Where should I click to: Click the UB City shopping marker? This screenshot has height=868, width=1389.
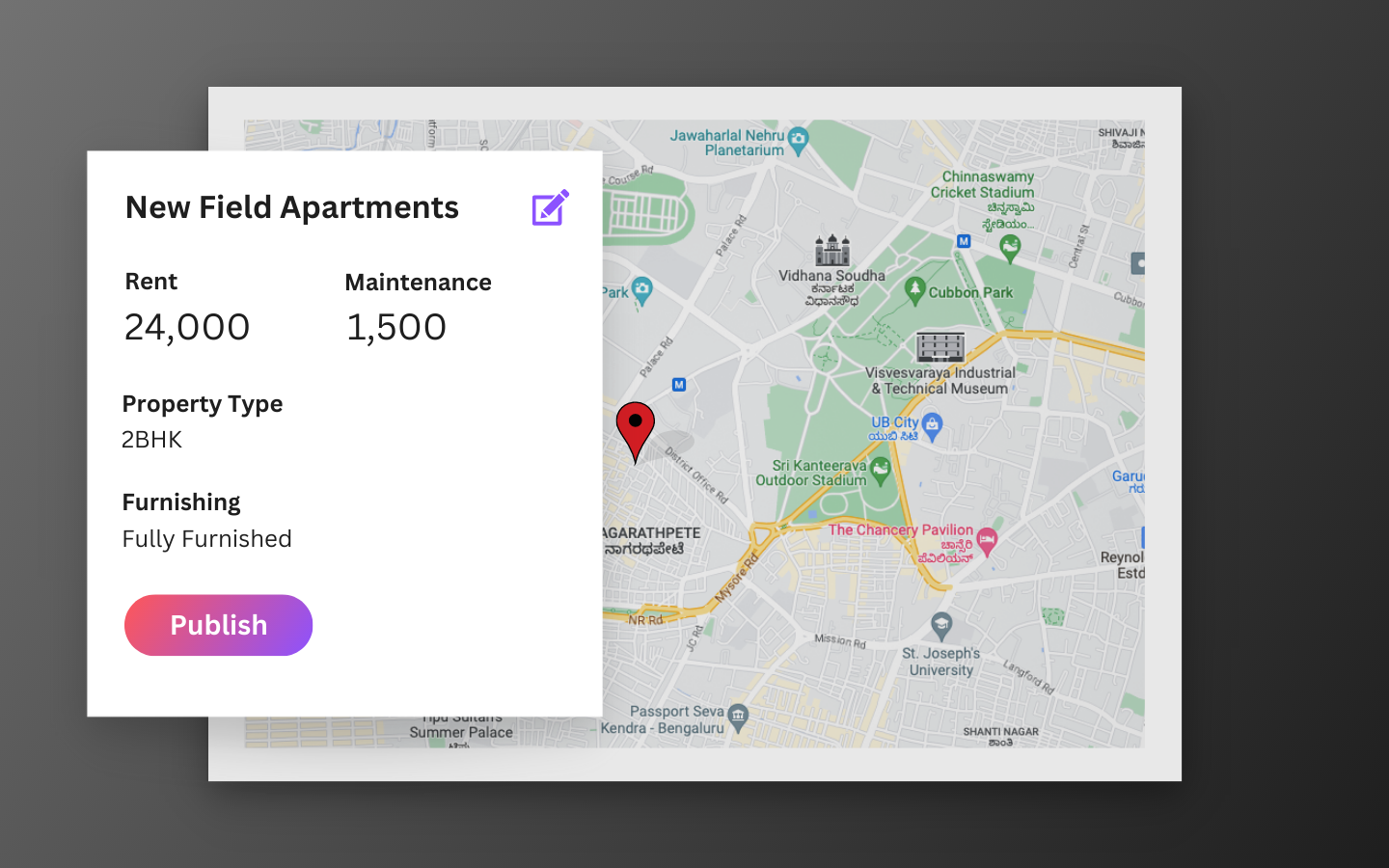[x=932, y=426]
